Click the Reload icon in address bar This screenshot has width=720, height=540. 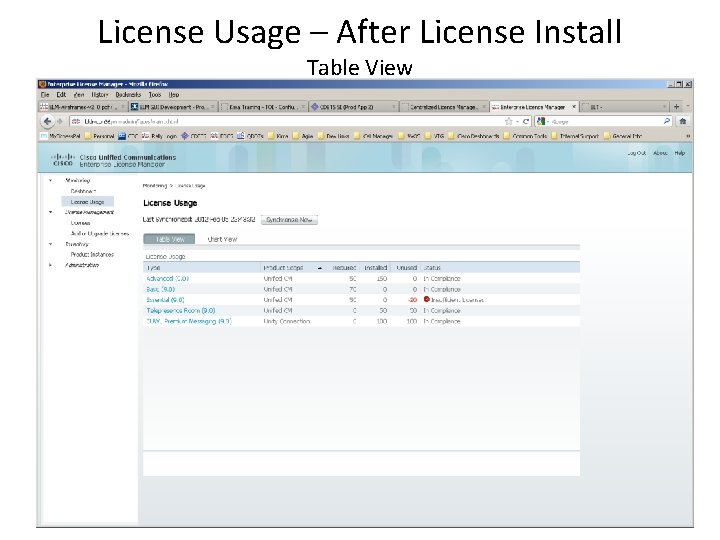(526, 121)
